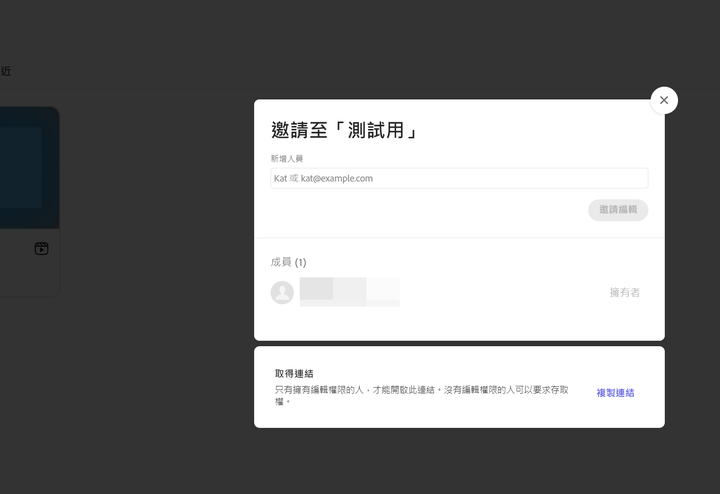This screenshot has width=720, height=494.
Task: Click the 新增人員 field label
Action: click(x=287, y=158)
